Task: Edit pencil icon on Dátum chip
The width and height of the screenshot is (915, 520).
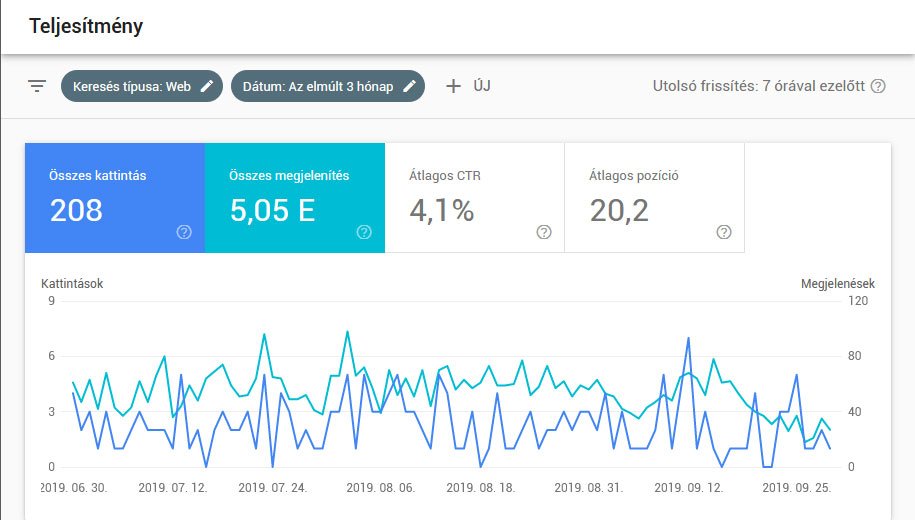Action: pos(409,86)
